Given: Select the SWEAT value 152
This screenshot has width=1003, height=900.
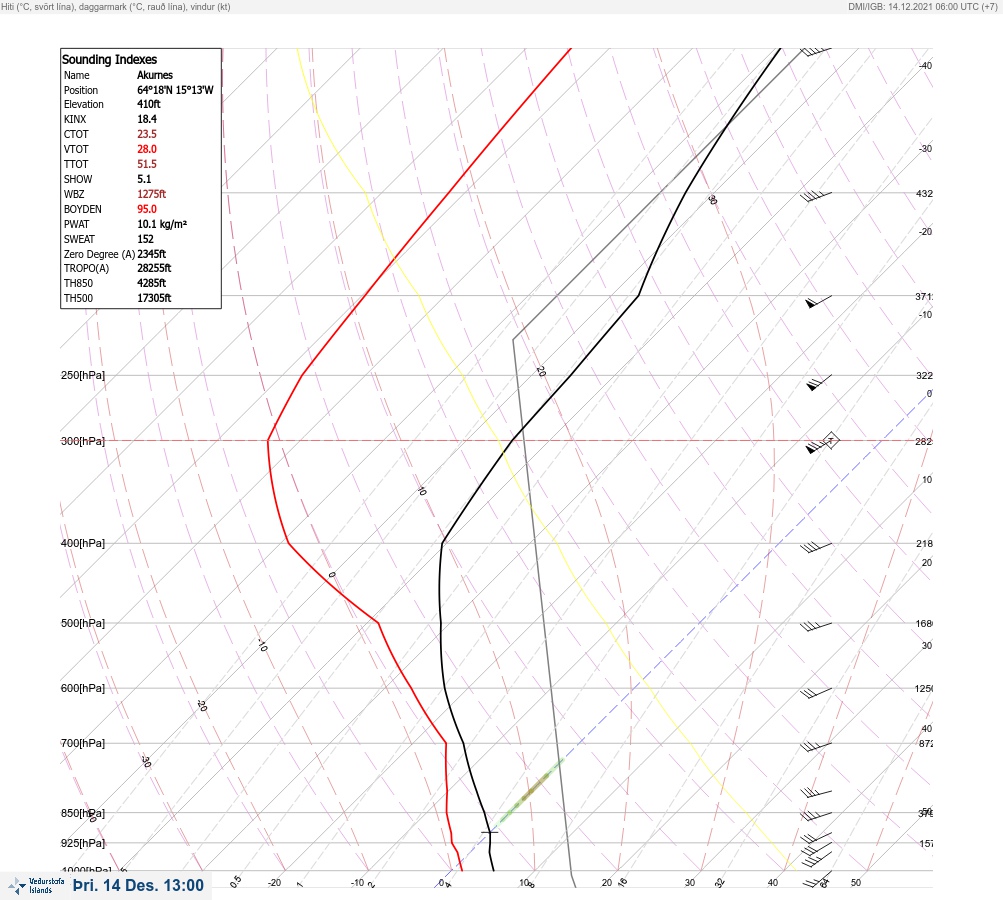Looking at the screenshot, I should pos(145,239).
